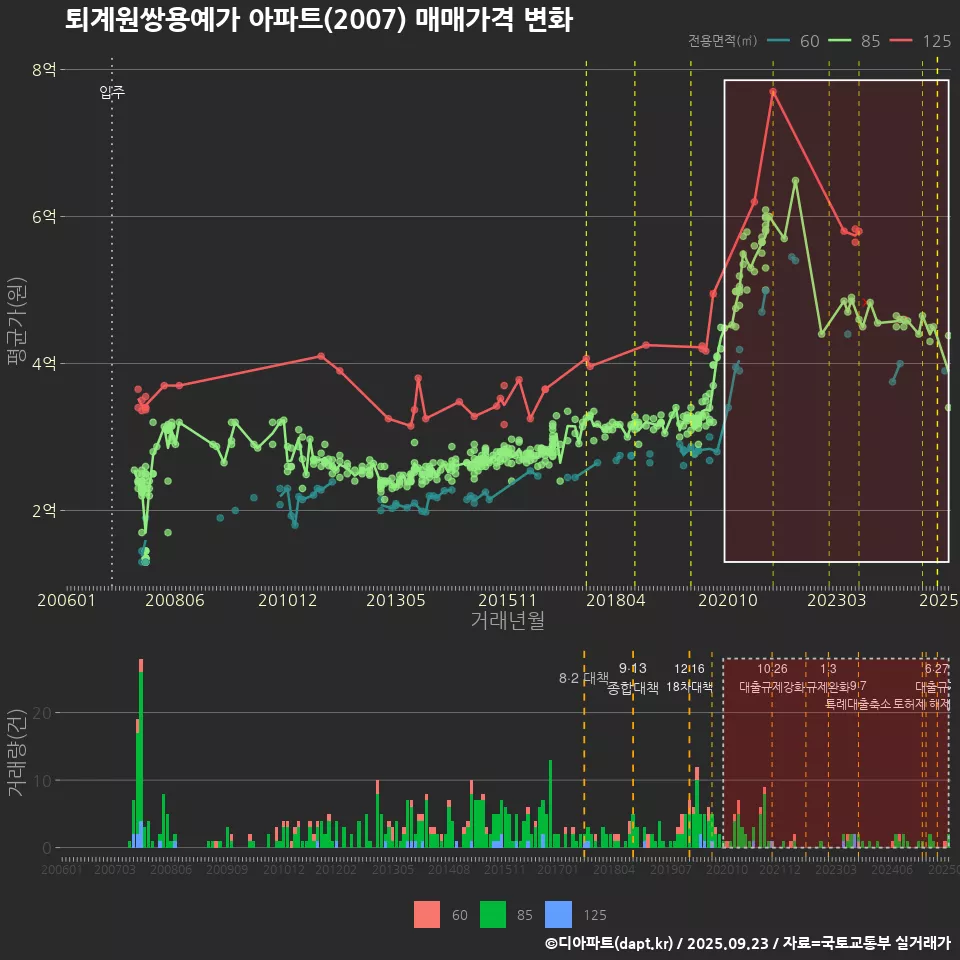Click the peak red data point near 8억
Screen dimensions: 960x960
tap(773, 92)
